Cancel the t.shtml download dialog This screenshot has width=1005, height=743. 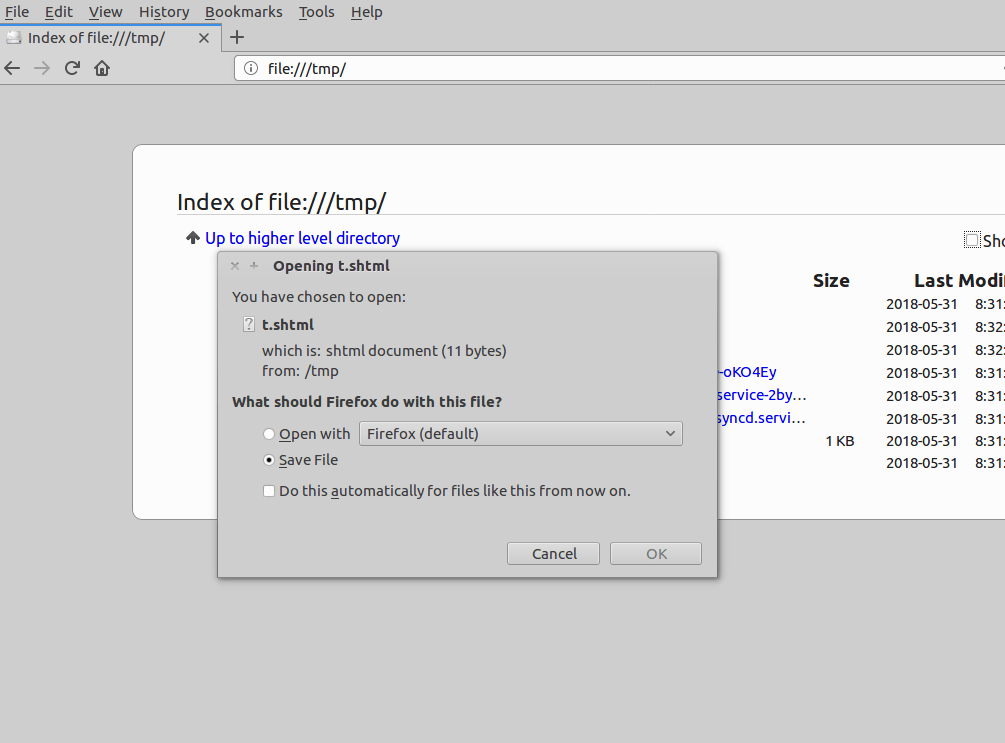[553, 553]
